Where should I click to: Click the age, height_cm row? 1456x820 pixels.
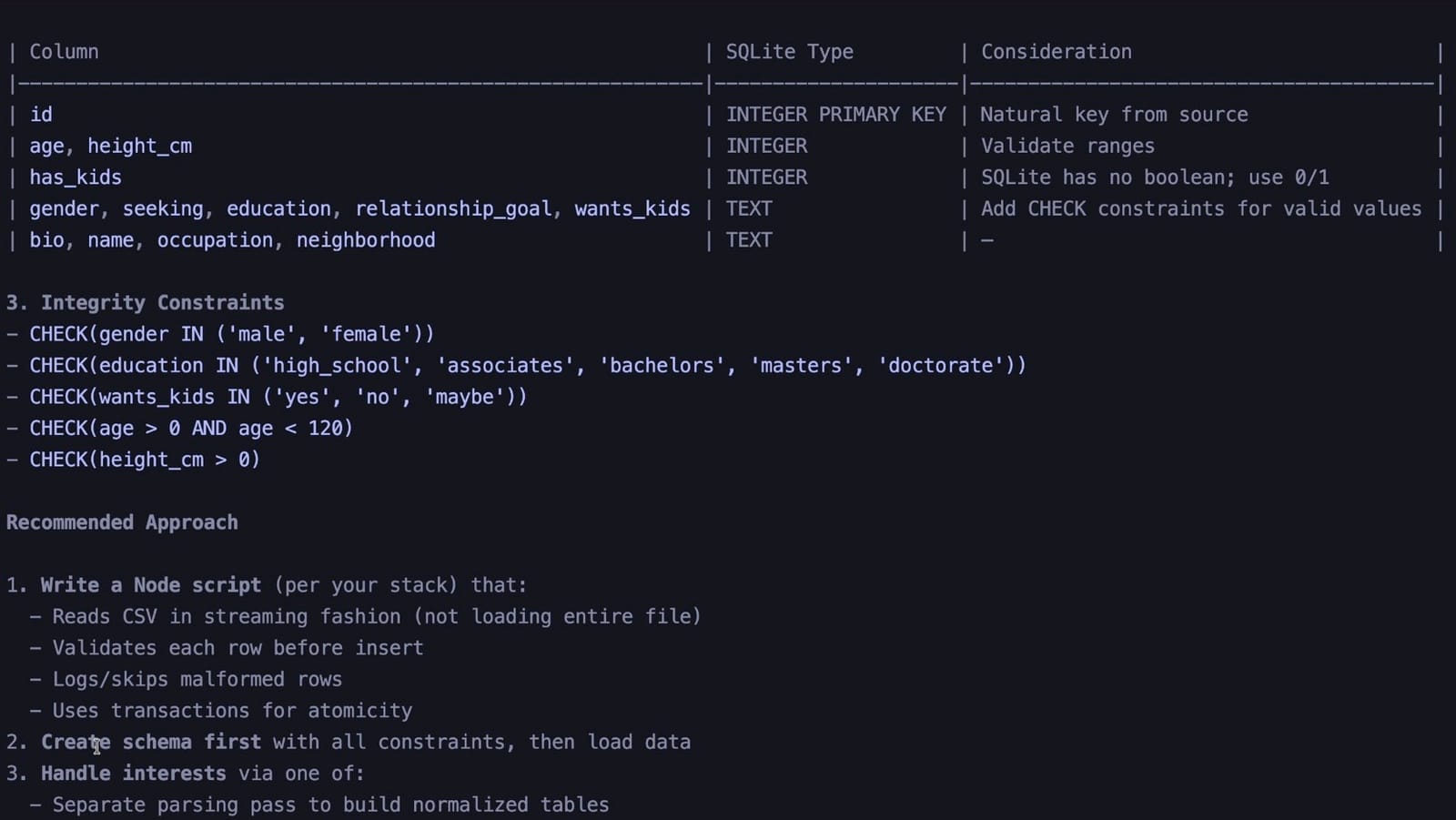pyautogui.click(x=110, y=146)
